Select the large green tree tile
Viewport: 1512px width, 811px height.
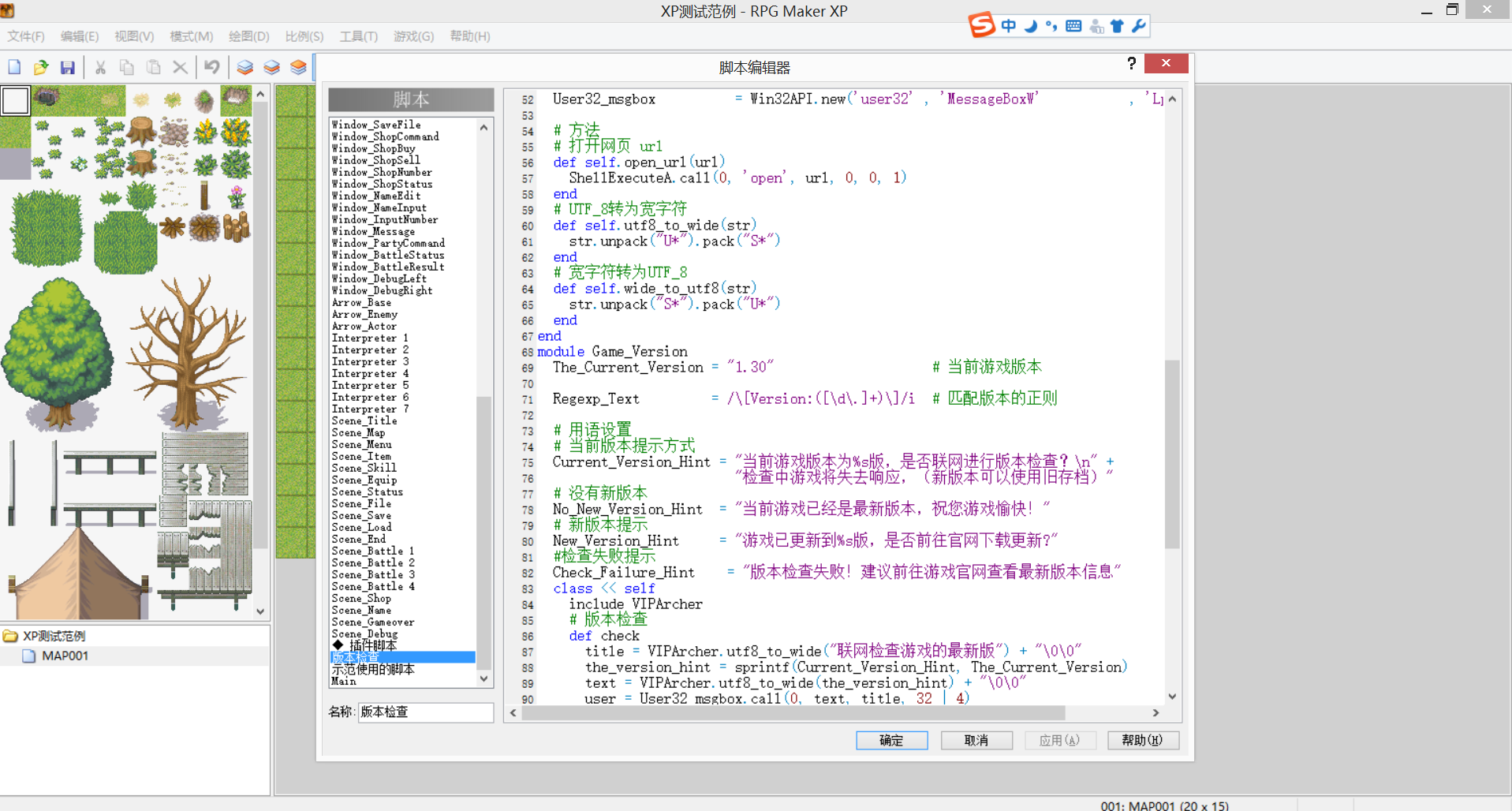(x=57, y=355)
